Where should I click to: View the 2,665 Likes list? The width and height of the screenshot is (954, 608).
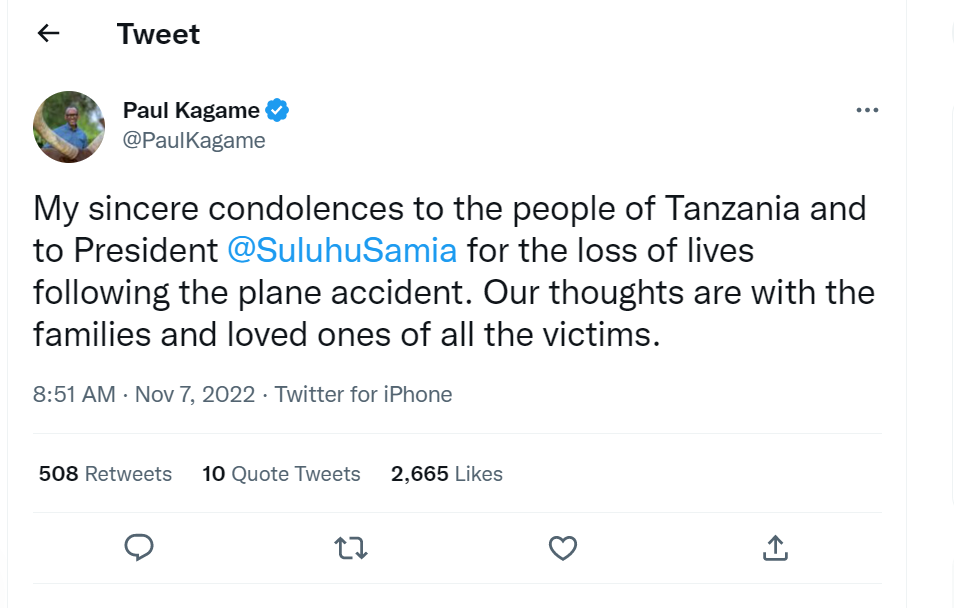point(447,473)
